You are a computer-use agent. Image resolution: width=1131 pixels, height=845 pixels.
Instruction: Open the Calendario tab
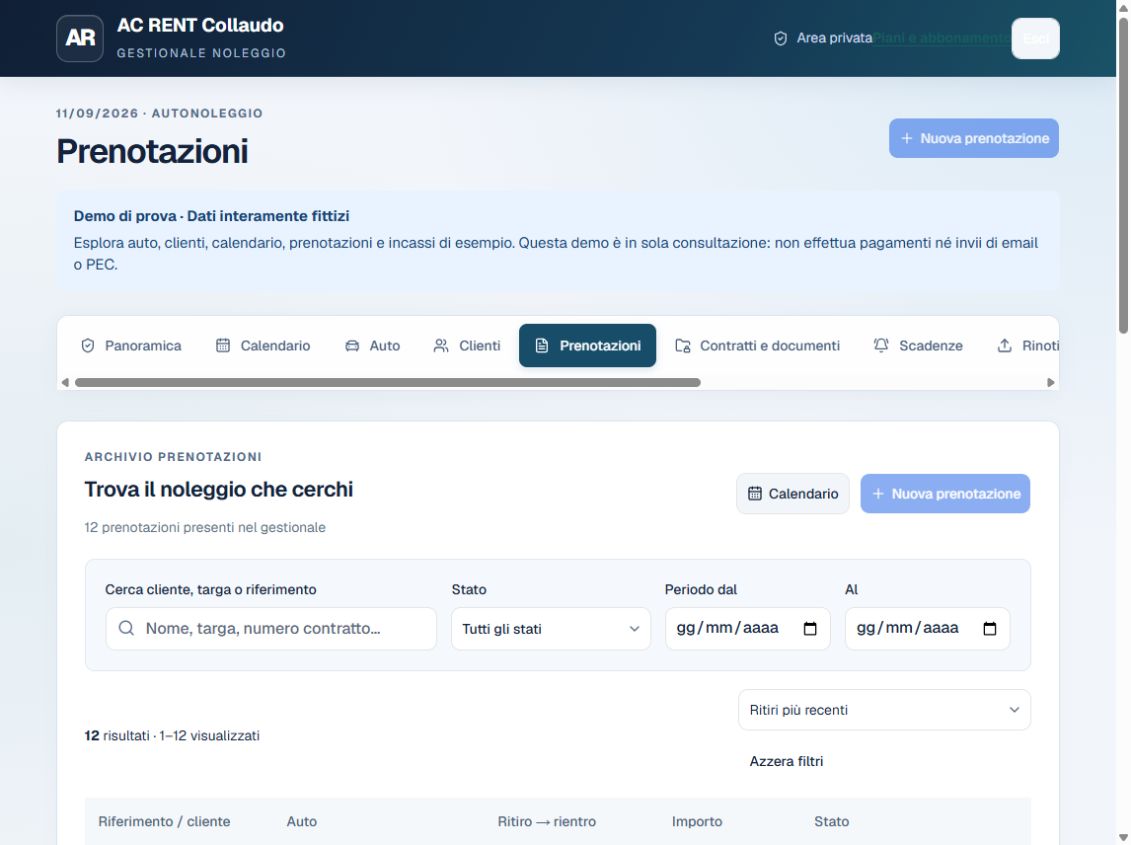click(263, 346)
